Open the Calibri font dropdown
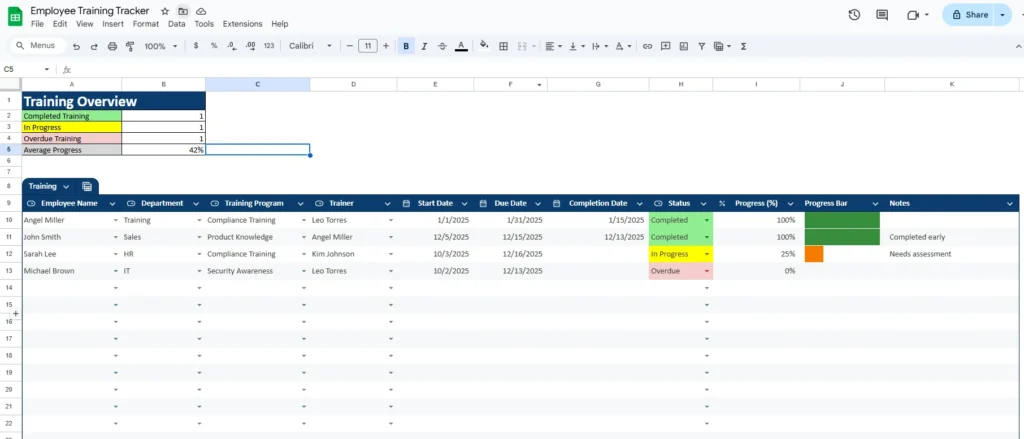The height and width of the screenshot is (439, 1024). click(x=311, y=46)
